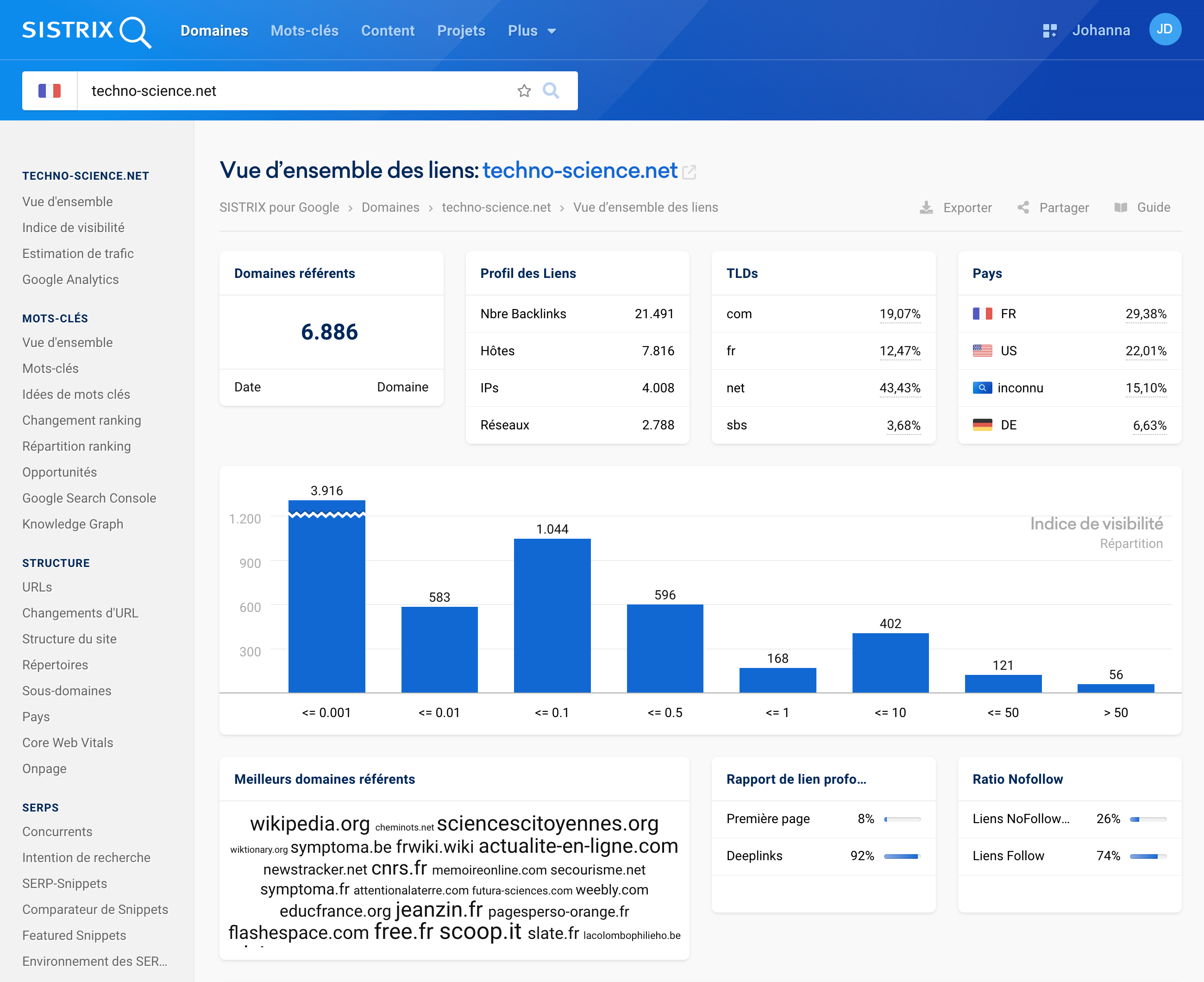The image size is (1204, 982).
Task: Click the 43,43% net TLD value
Action: (x=900, y=388)
